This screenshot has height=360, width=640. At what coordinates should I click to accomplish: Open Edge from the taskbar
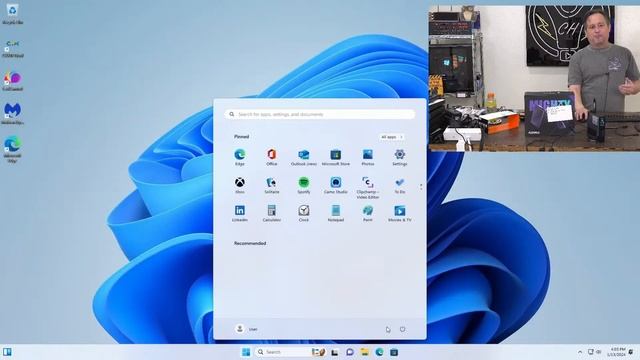point(379,352)
